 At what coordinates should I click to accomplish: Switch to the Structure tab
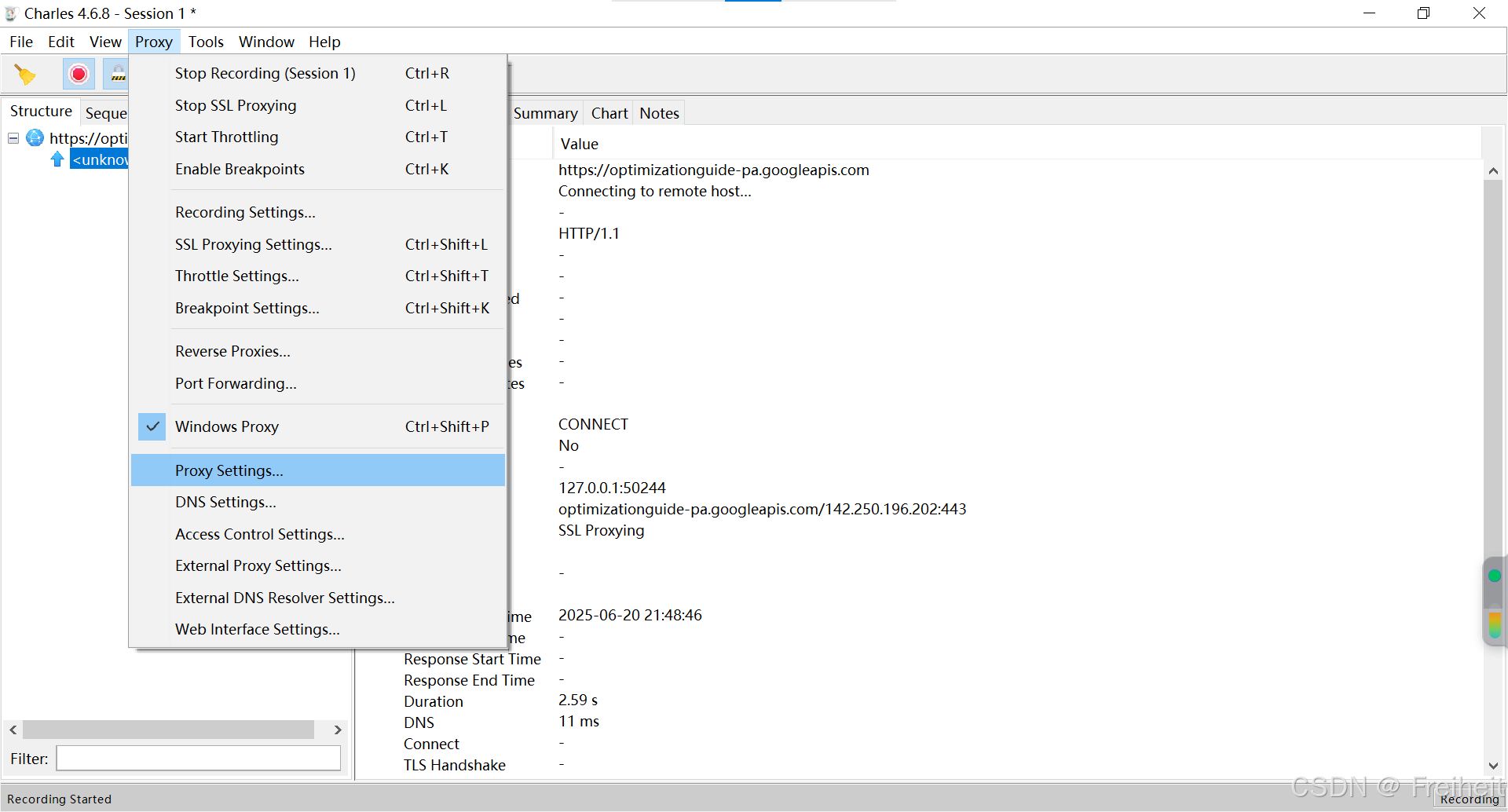coord(41,112)
